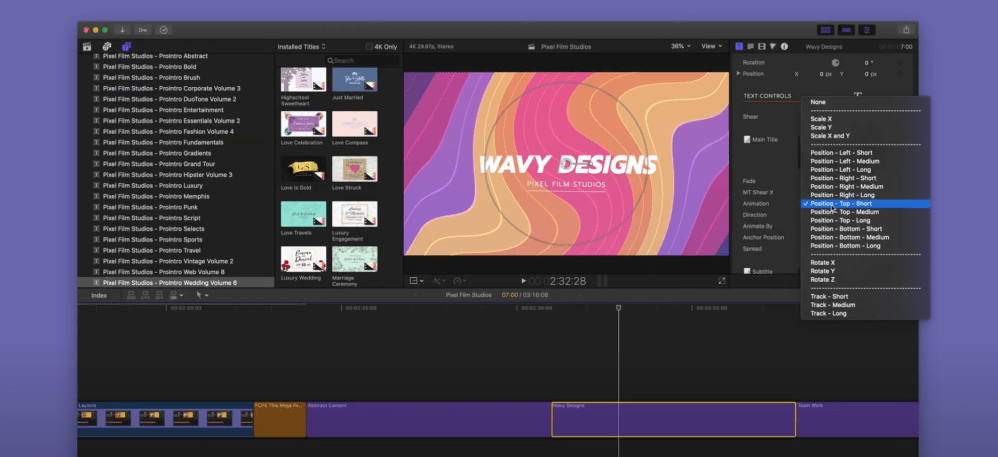The width and height of the screenshot is (998, 457).
Task: Open the Installed Titles dropdown
Action: (302, 47)
